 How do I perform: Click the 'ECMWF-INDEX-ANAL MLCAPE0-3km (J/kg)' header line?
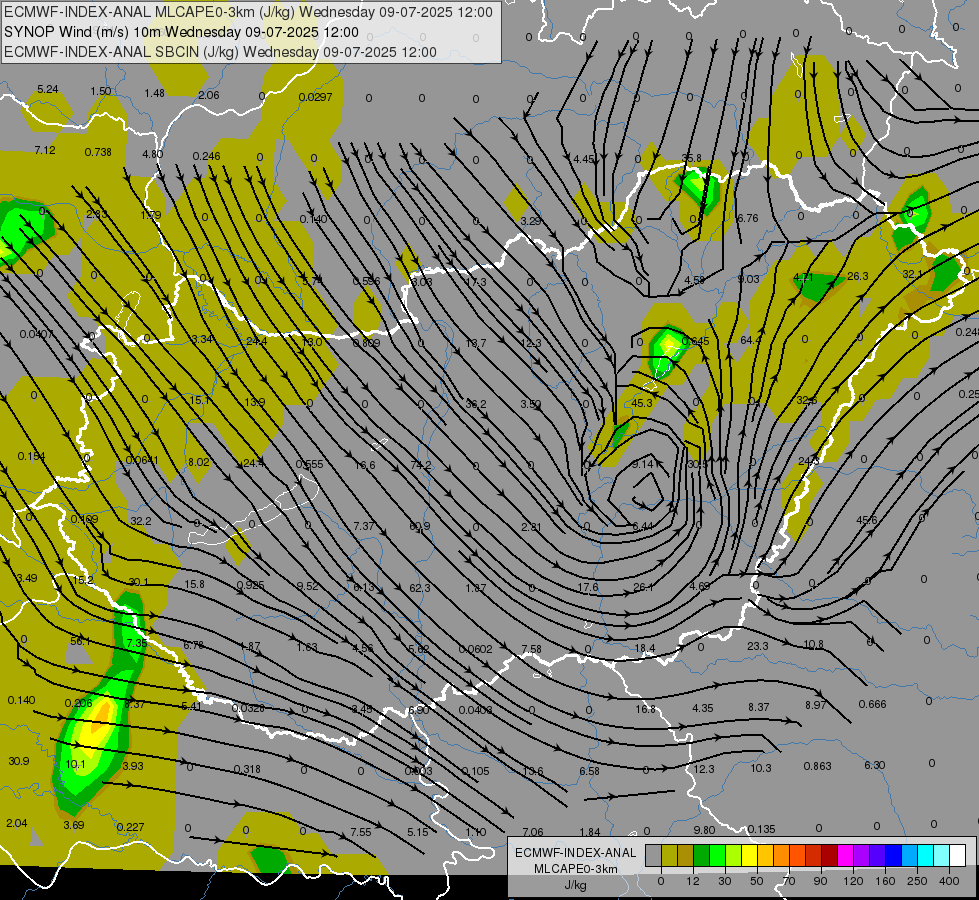(248, 12)
